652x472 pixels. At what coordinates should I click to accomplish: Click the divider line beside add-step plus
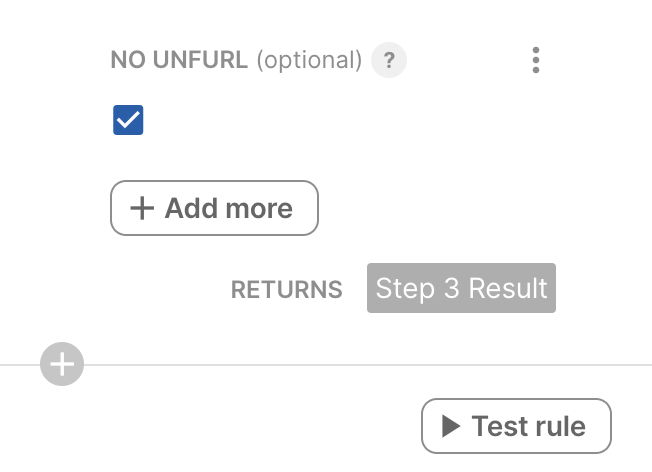tap(368, 365)
